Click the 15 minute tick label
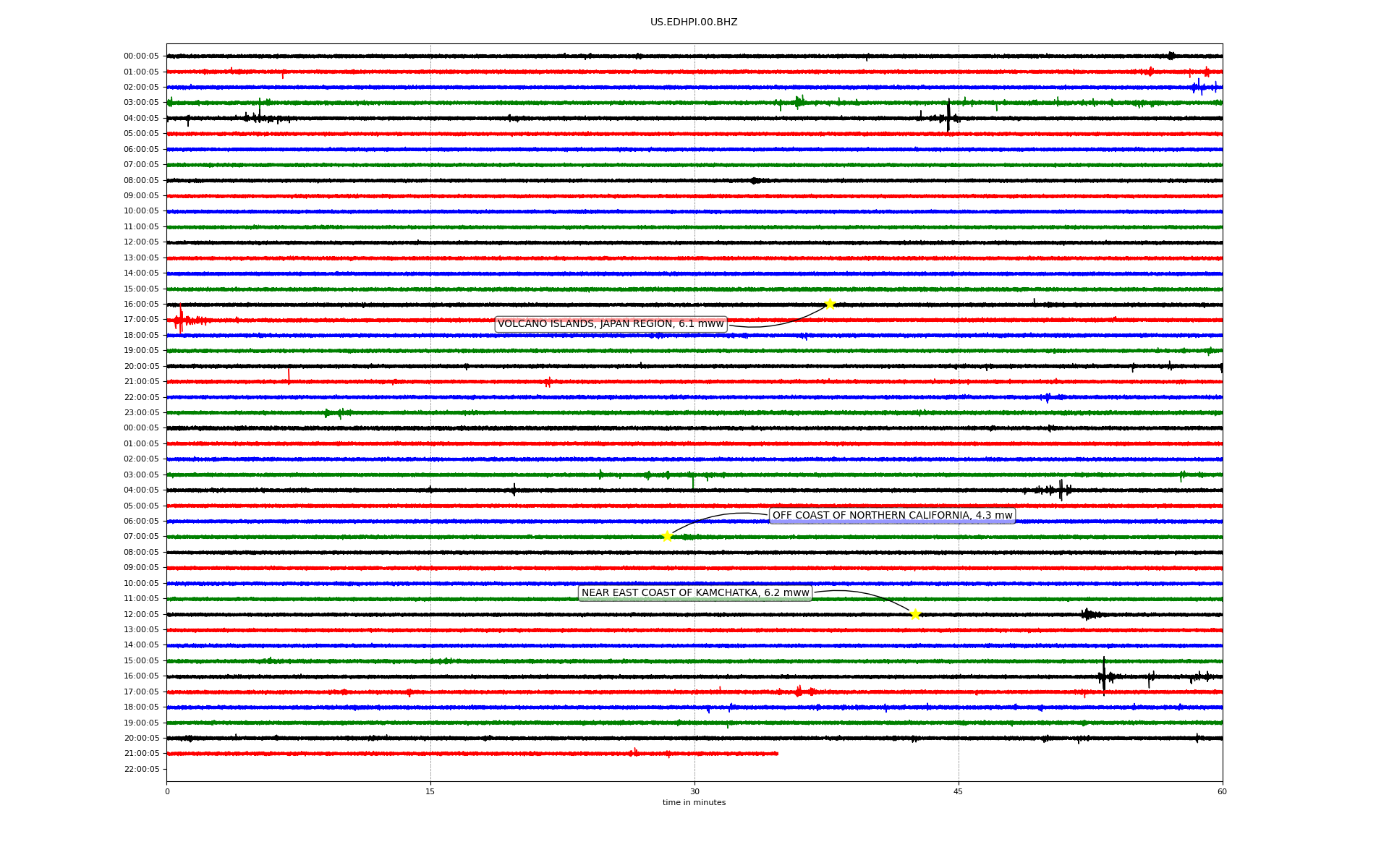The height and width of the screenshot is (868, 1389). pyautogui.click(x=430, y=791)
